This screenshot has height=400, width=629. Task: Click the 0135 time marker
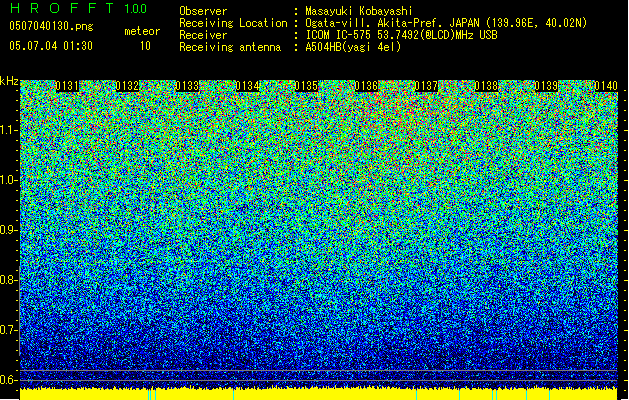click(306, 86)
